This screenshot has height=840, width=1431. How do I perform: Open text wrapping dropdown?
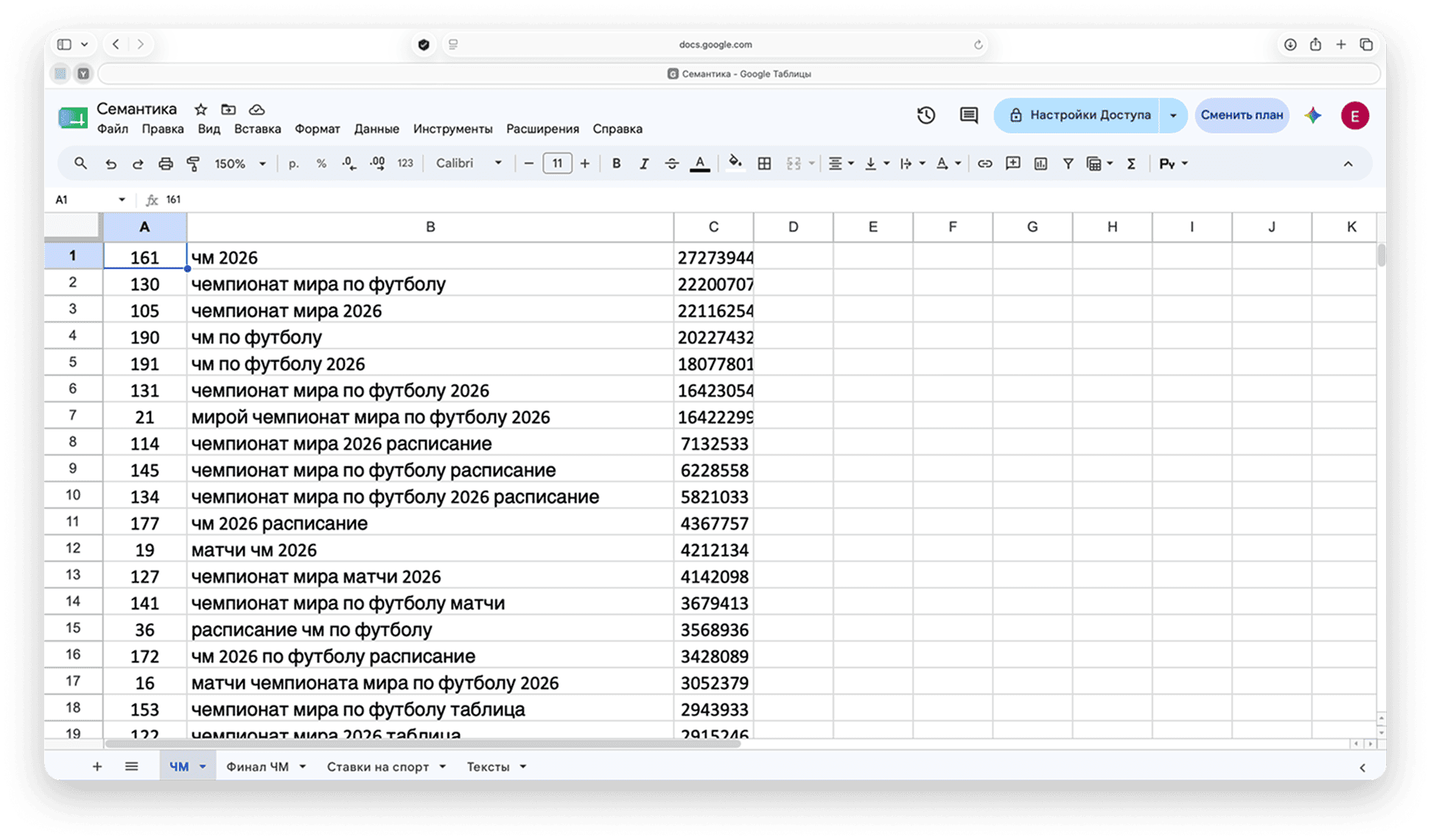tap(912, 164)
